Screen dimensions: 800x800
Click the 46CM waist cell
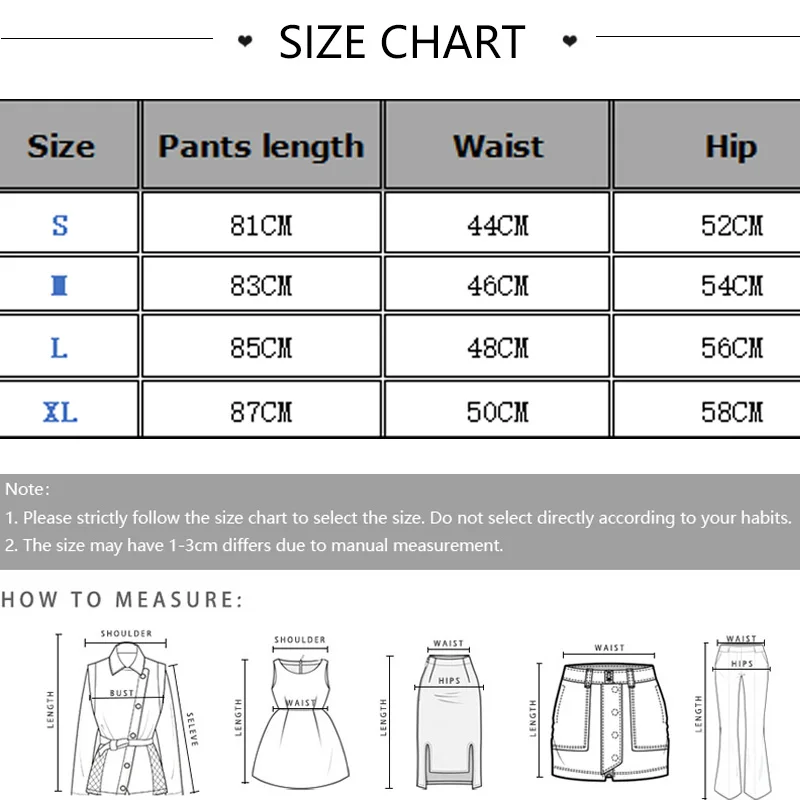coord(498,286)
